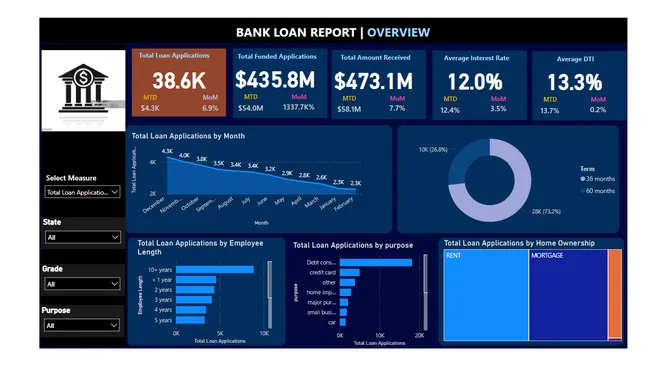Click the Total Loan Applications by Home Ownership title

click(x=519, y=243)
